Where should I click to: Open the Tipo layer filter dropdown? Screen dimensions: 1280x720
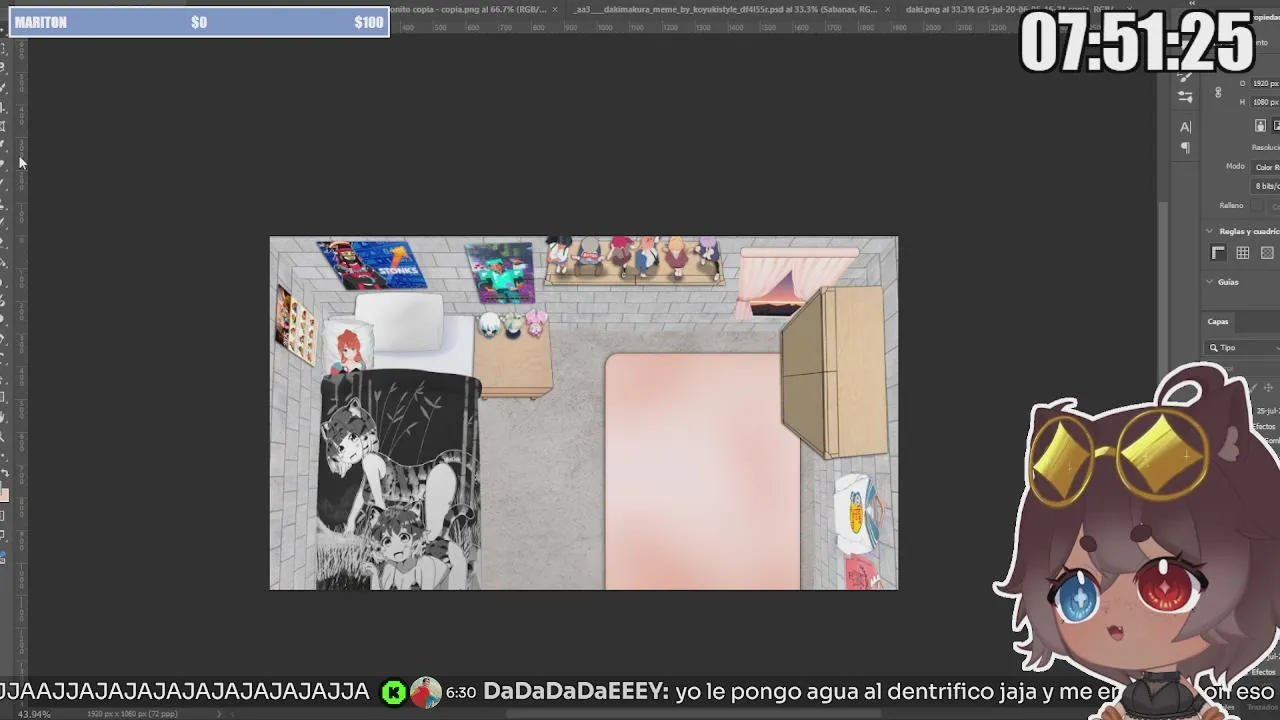[1243, 348]
